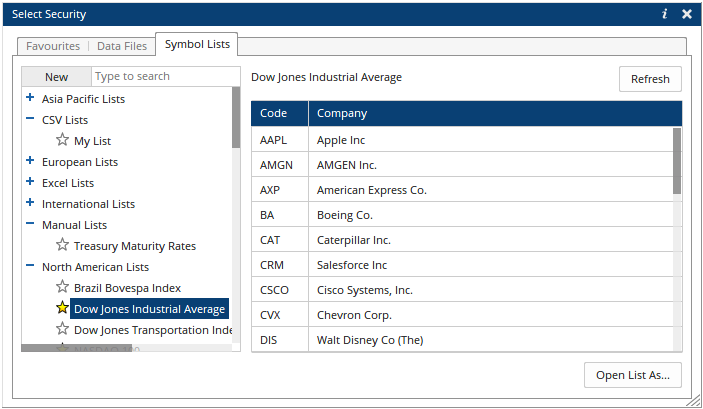Viewport: 703px width, 409px height.
Task: Click the Refresh button
Action: click(x=650, y=79)
